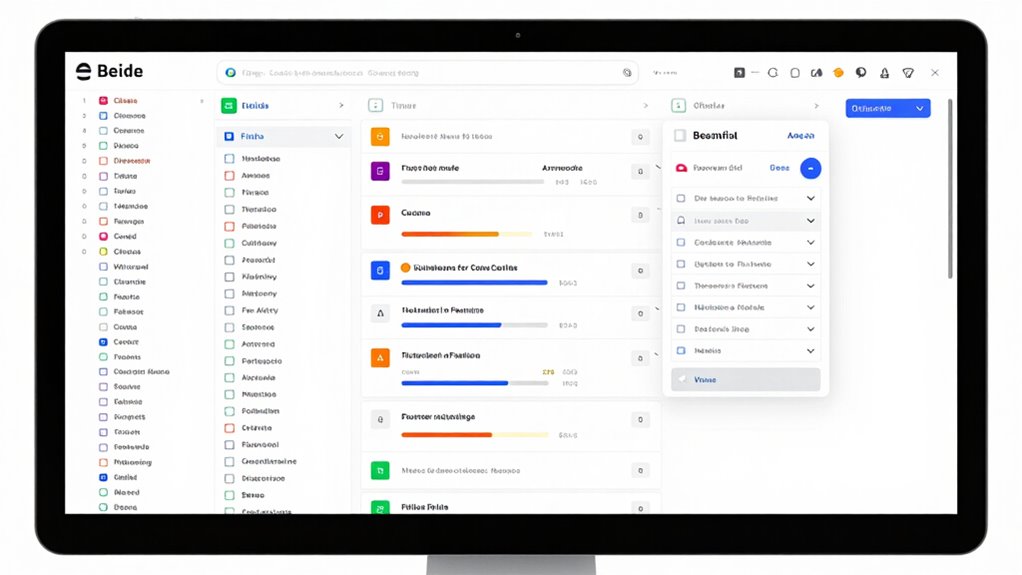
Task: Click the Beide logo icon
Action: (83, 71)
